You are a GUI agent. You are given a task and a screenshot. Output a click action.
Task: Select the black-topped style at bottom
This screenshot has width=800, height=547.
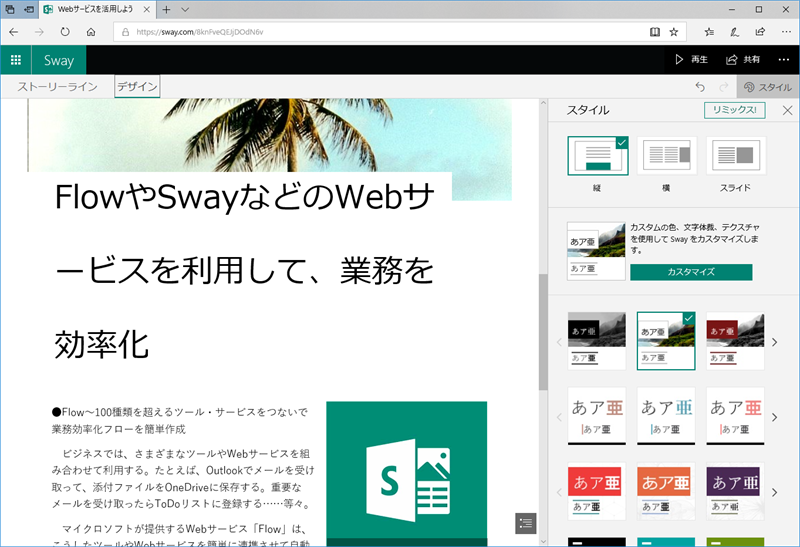(596, 542)
